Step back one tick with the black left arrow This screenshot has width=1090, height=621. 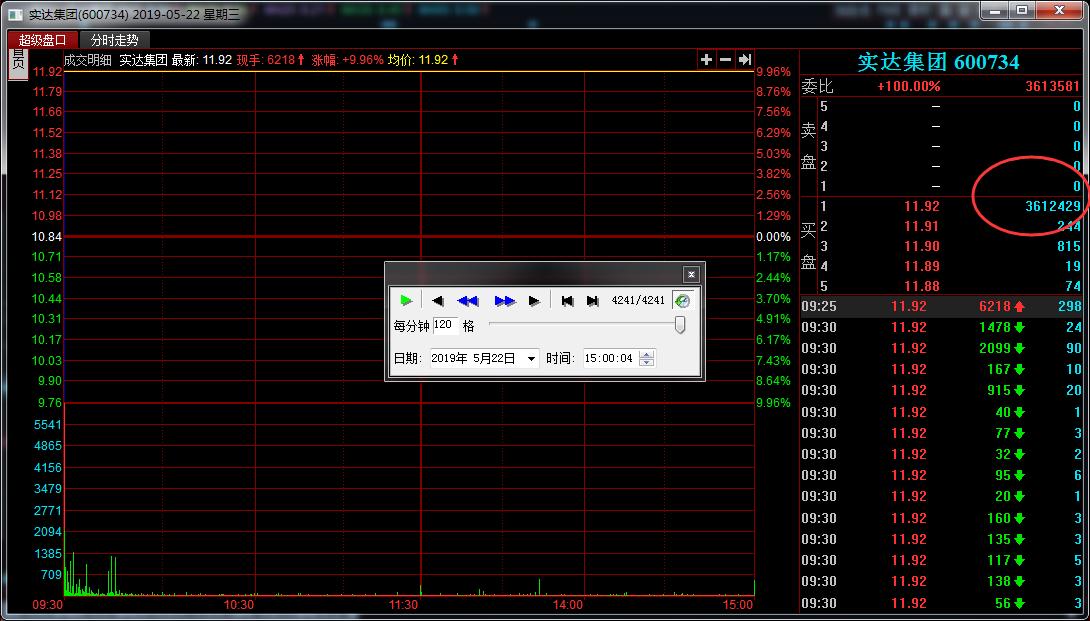click(x=437, y=301)
